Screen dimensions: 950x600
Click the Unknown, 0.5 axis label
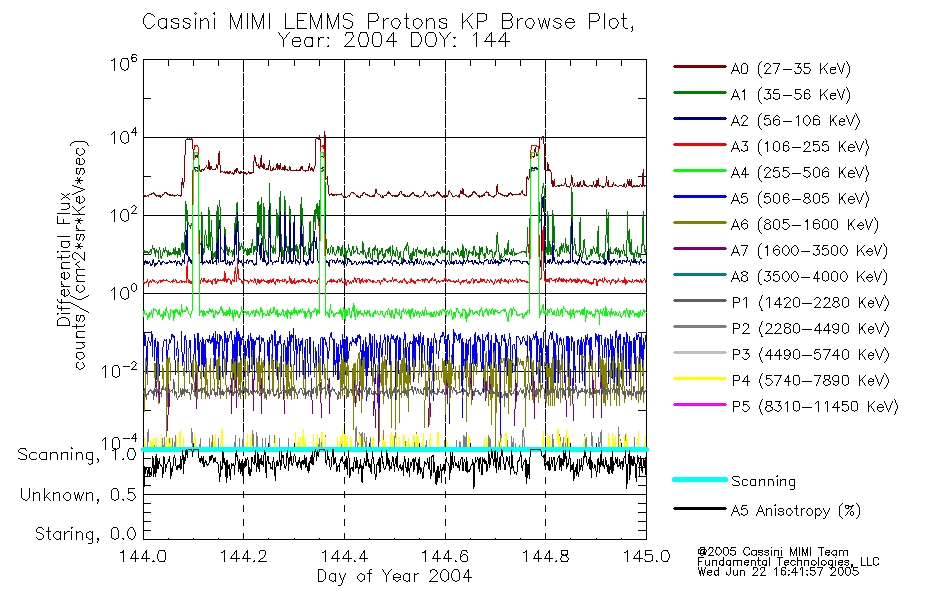[x=78, y=495]
